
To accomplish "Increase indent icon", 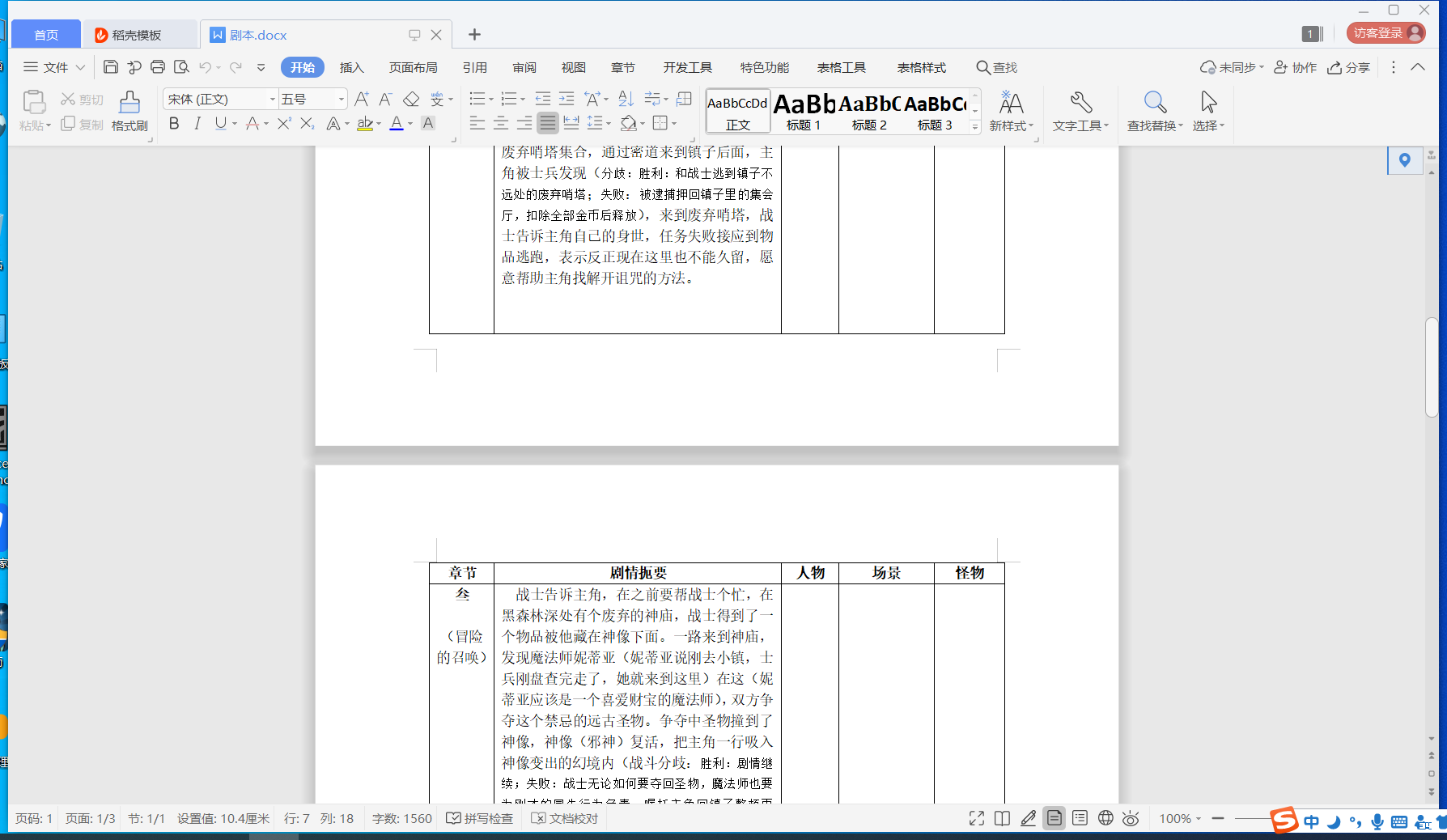I will [566, 99].
